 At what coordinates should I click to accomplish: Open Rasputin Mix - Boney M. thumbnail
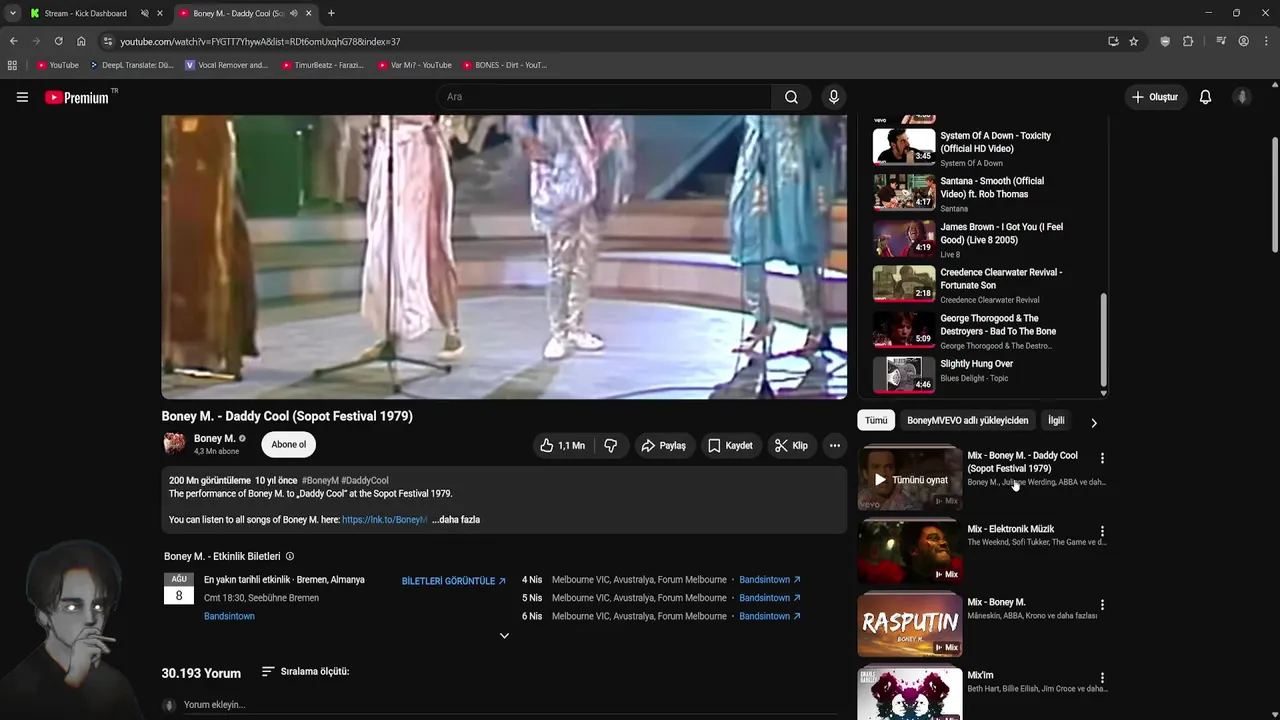[x=909, y=625]
